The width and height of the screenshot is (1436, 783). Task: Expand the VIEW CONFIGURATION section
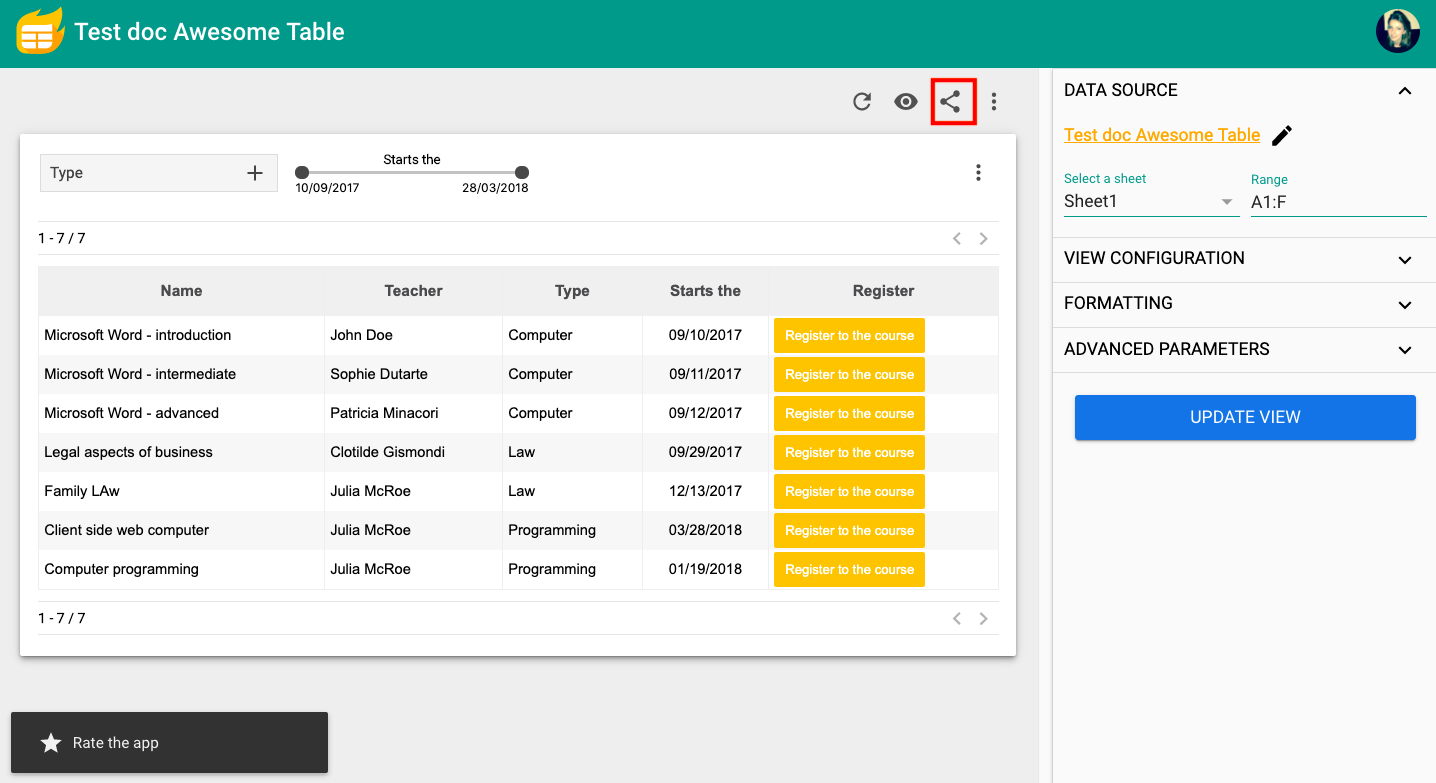[x=1405, y=260]
